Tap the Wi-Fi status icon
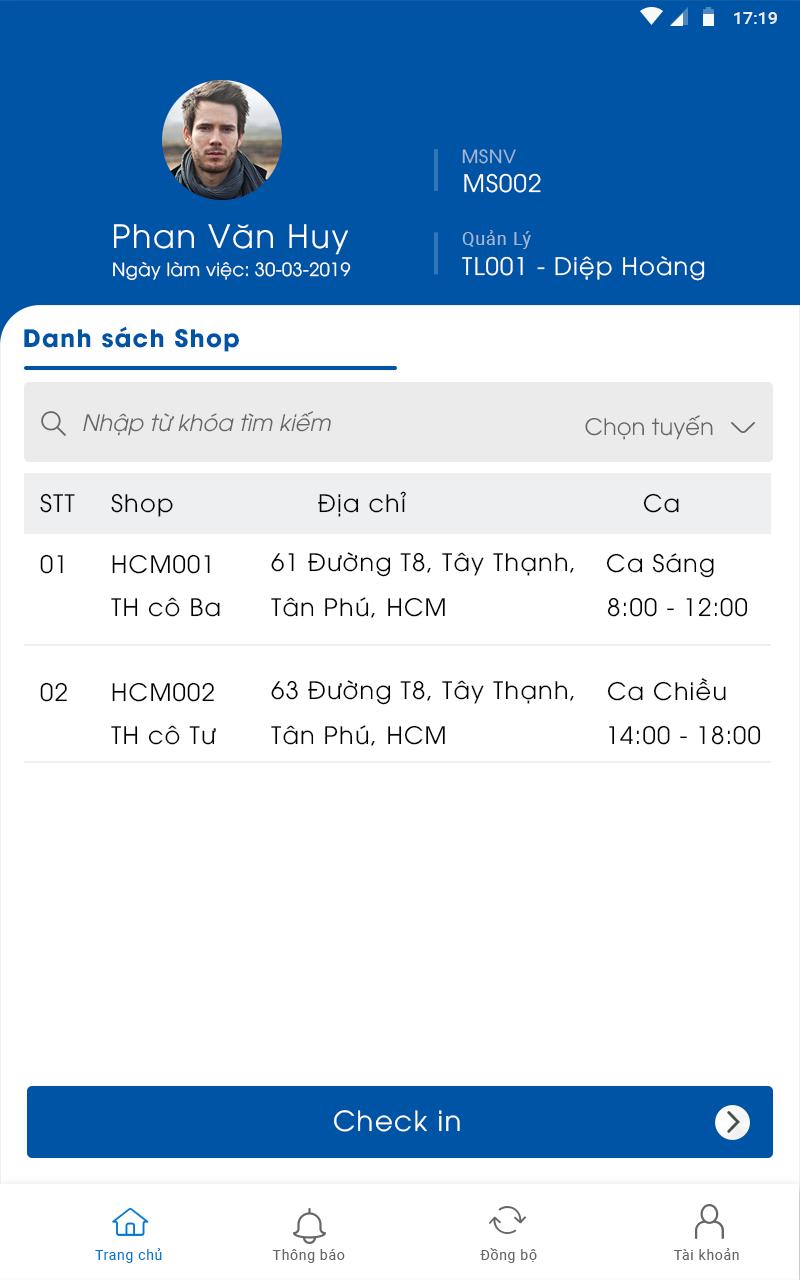 pyautogui.click(x=652, y=17)
